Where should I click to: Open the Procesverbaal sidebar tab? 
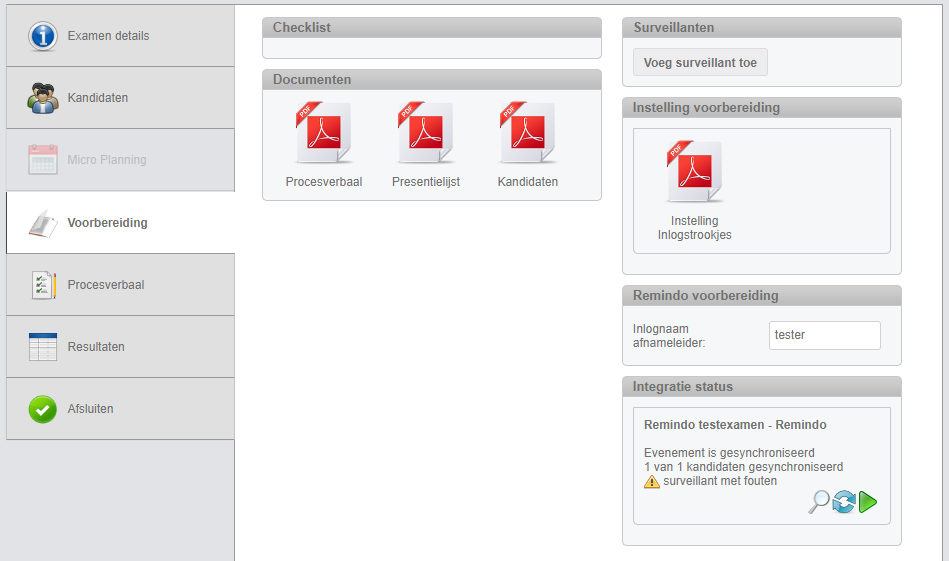pyautogui.click(x=120, y=284)
